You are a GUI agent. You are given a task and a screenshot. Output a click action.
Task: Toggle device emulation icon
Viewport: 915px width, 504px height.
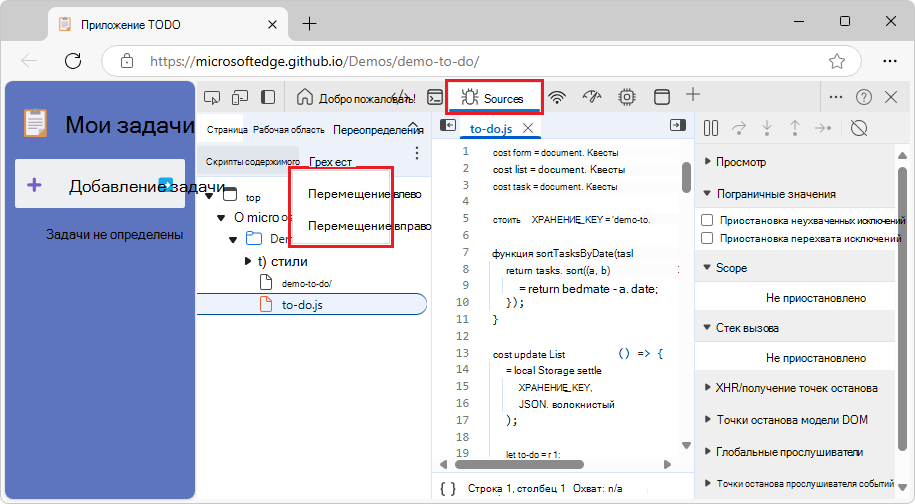point(240,97)
